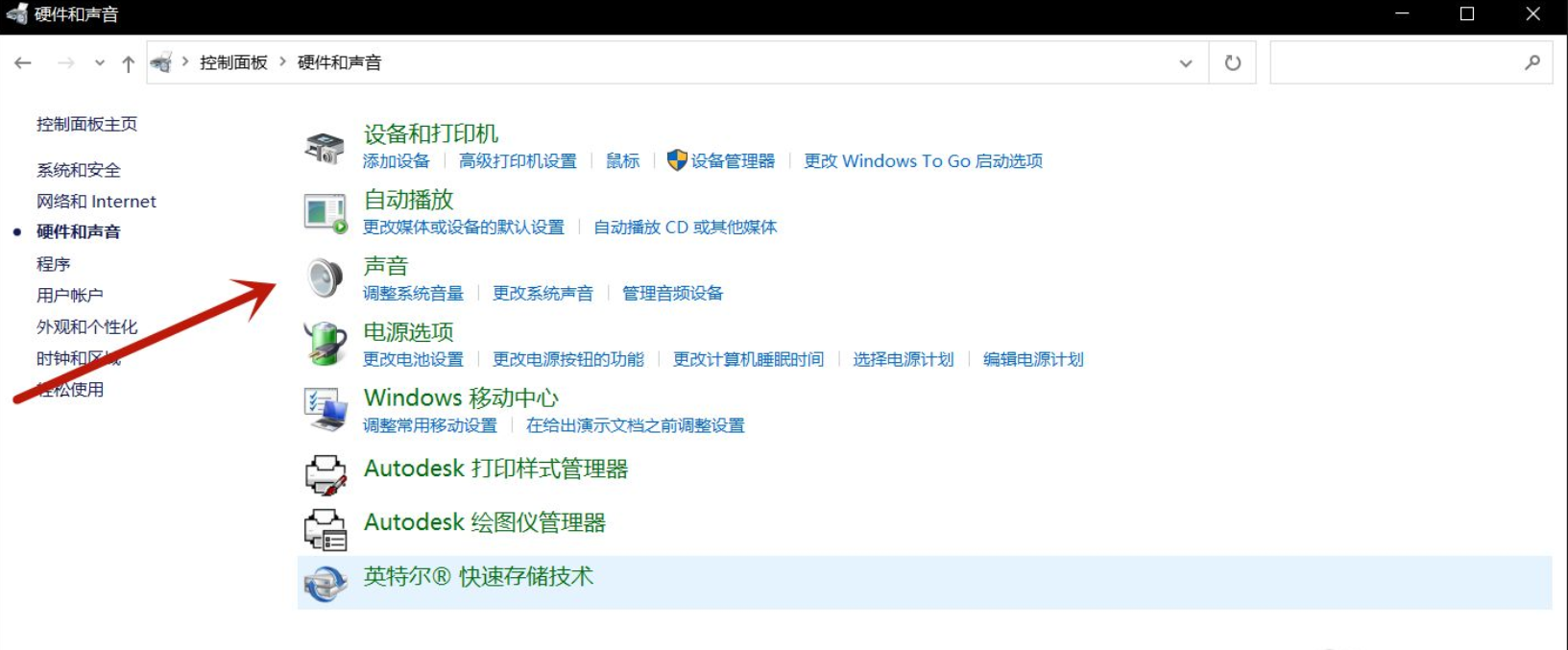Click the Autodesk 绘图仪管理器 plotter icon
This screenshot has height=650, width=1568.
pyautogui.click(x=326, y=529)
